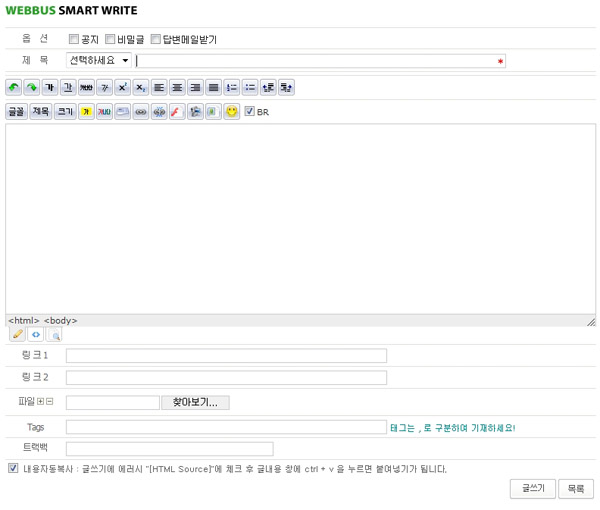Switch to HTML source view
This screenshot has width=600, height=510.
pos(36,335)
